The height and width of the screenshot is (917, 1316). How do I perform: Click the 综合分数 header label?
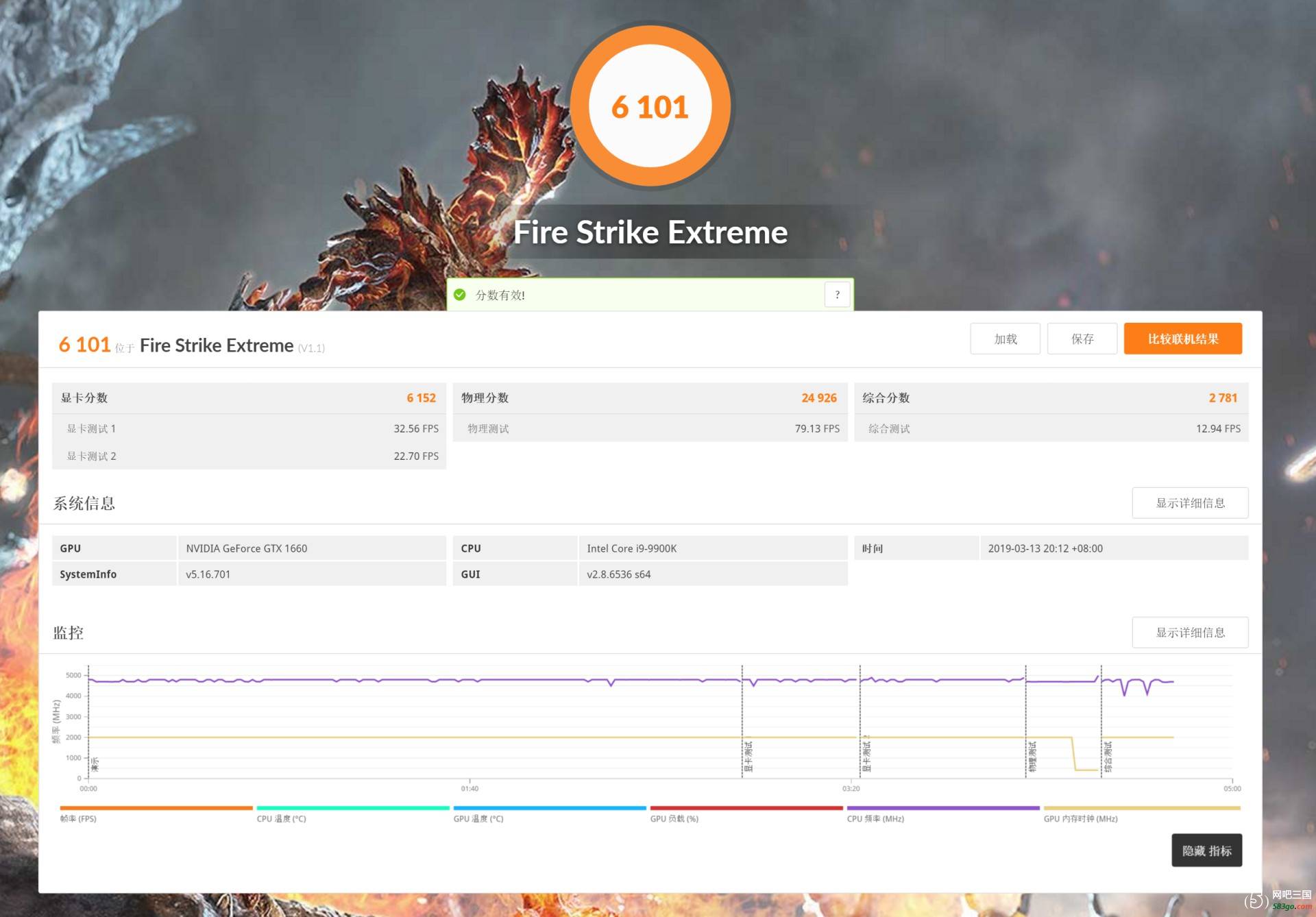886,398
